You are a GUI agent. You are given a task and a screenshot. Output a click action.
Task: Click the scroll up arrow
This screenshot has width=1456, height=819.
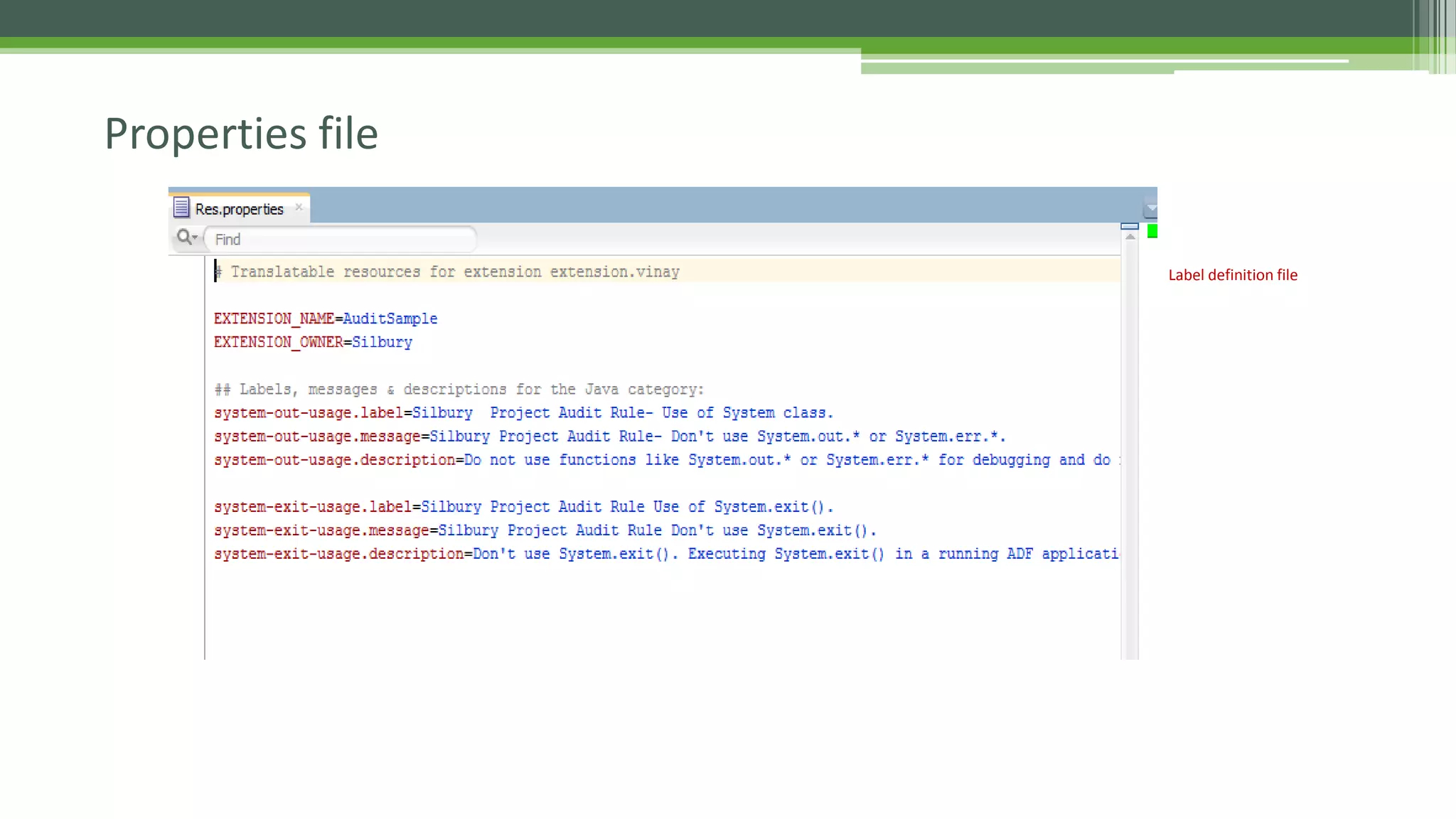(1130, 237)
